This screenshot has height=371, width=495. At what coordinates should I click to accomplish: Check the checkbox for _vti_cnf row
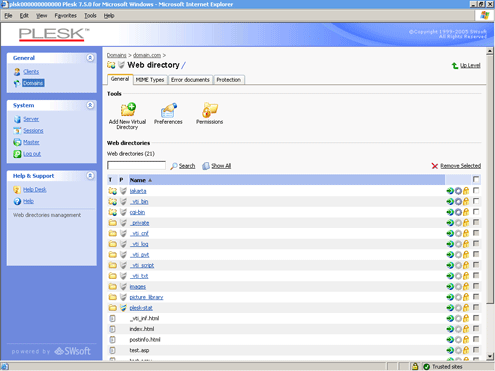476,233
